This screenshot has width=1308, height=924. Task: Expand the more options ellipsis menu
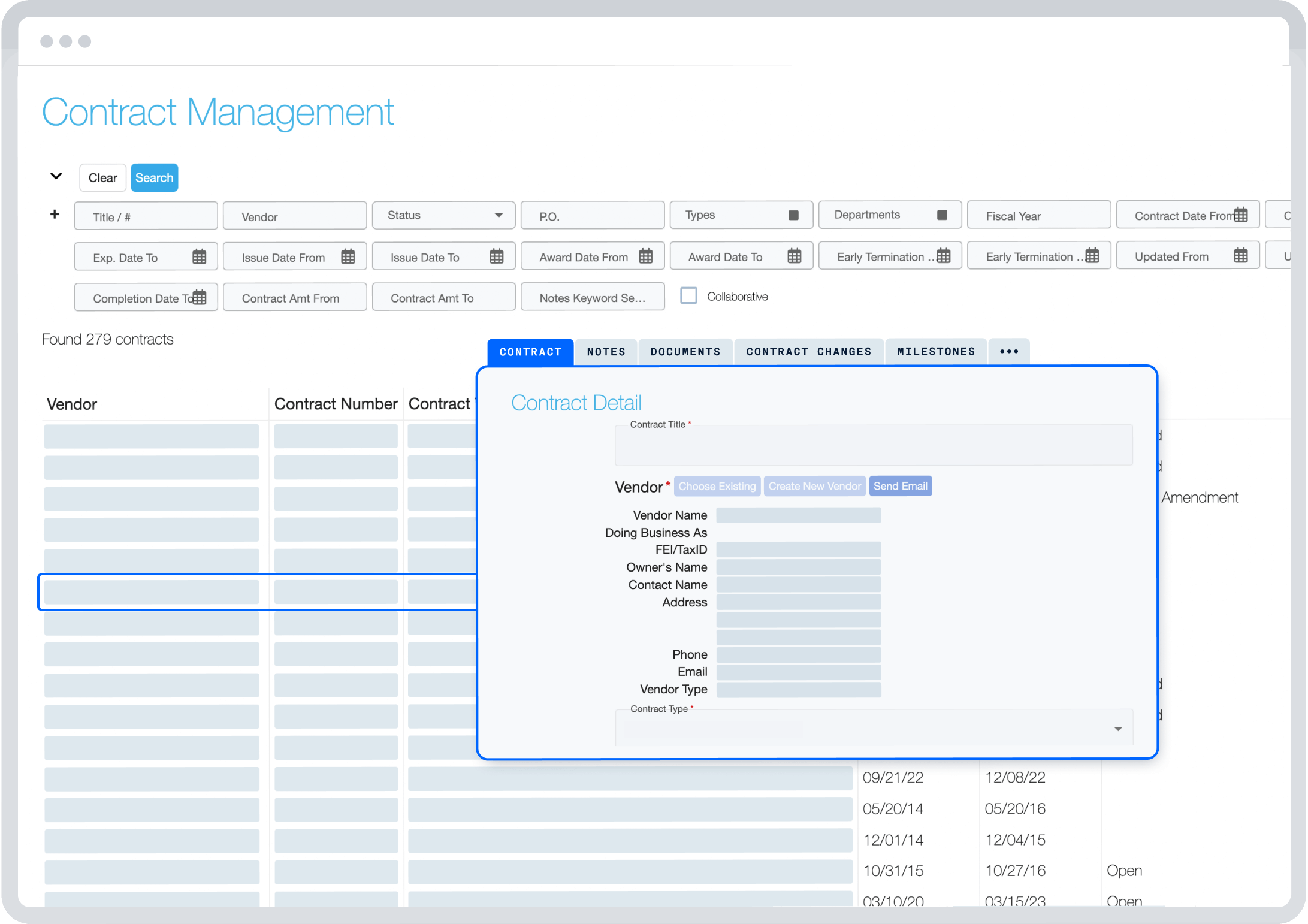tap(1009, 351)
